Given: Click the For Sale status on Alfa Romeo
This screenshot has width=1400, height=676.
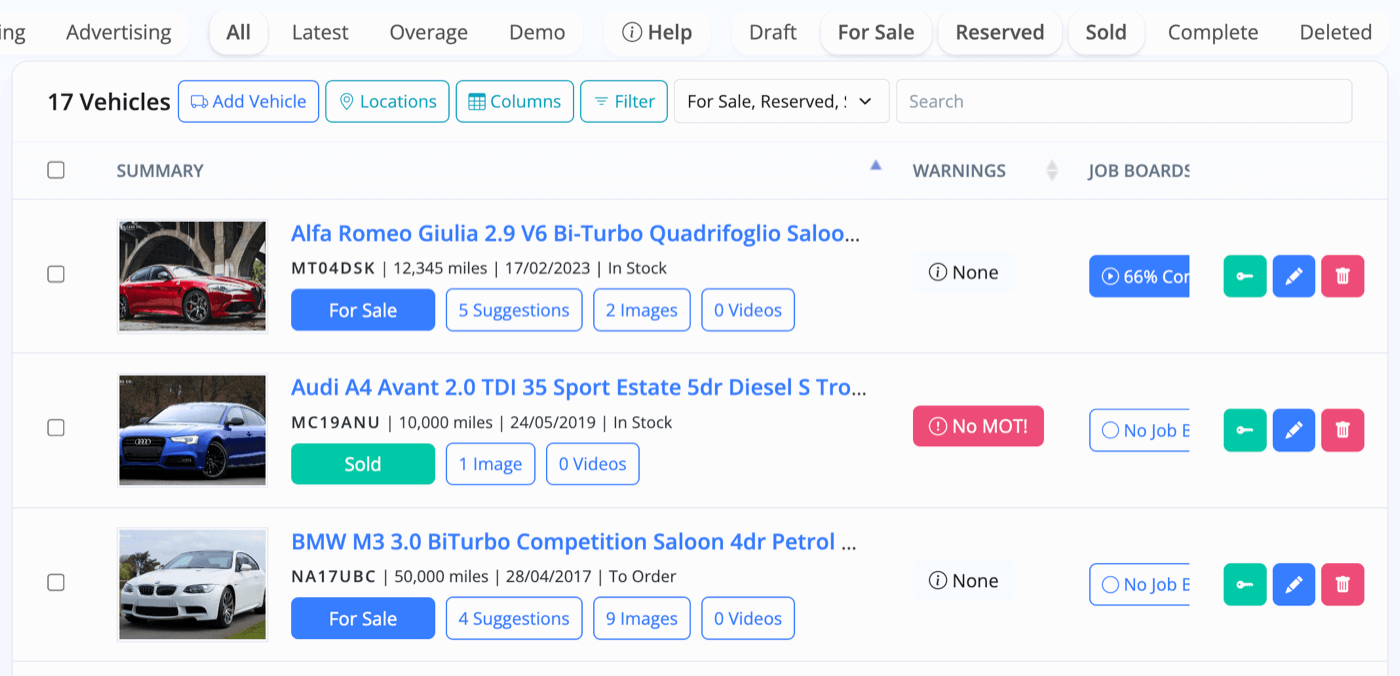Looking at the screenshot, I should click(363, 310).
